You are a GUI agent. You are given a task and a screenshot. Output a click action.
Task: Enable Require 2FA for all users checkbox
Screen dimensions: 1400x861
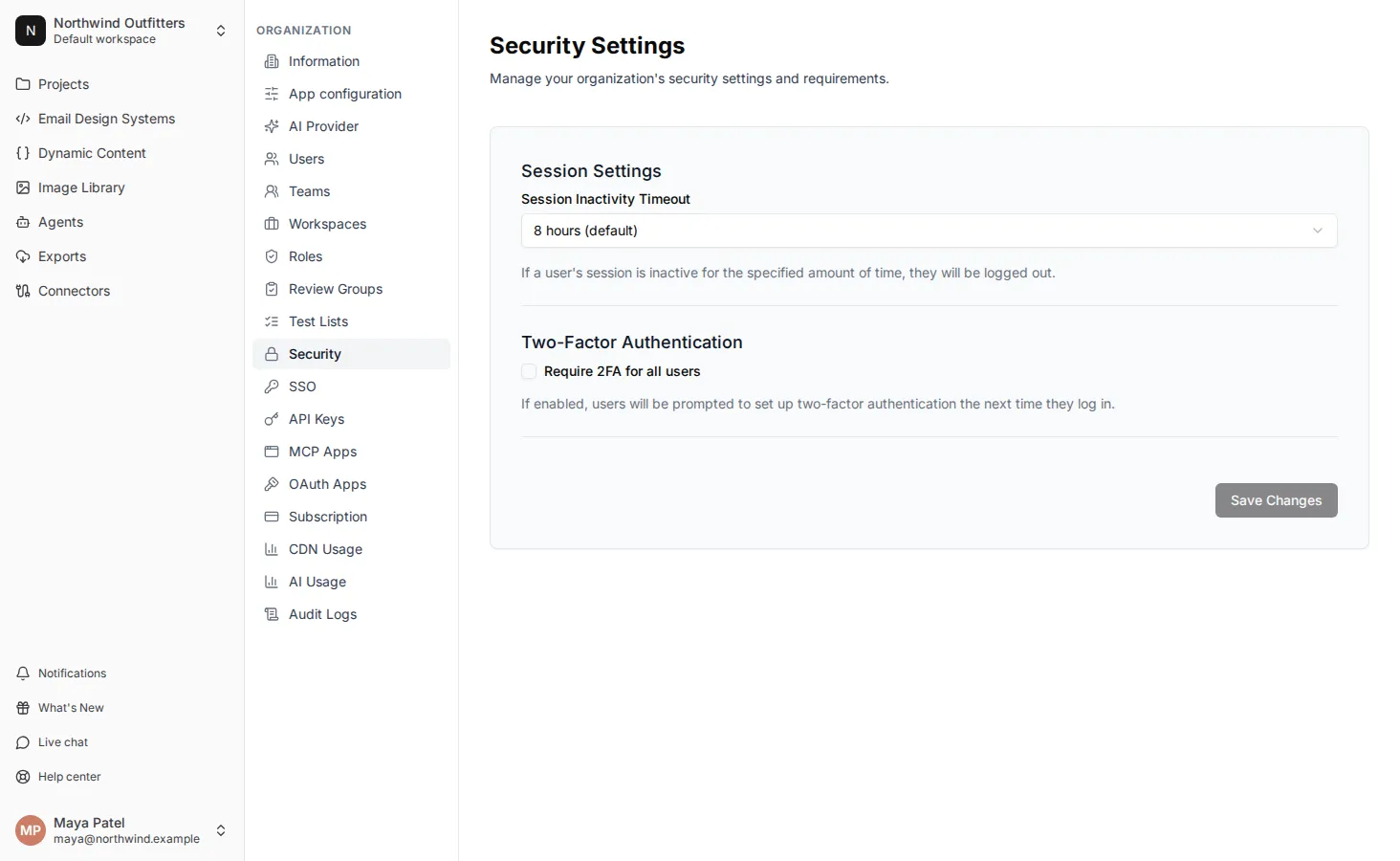[x=529, y=371]
